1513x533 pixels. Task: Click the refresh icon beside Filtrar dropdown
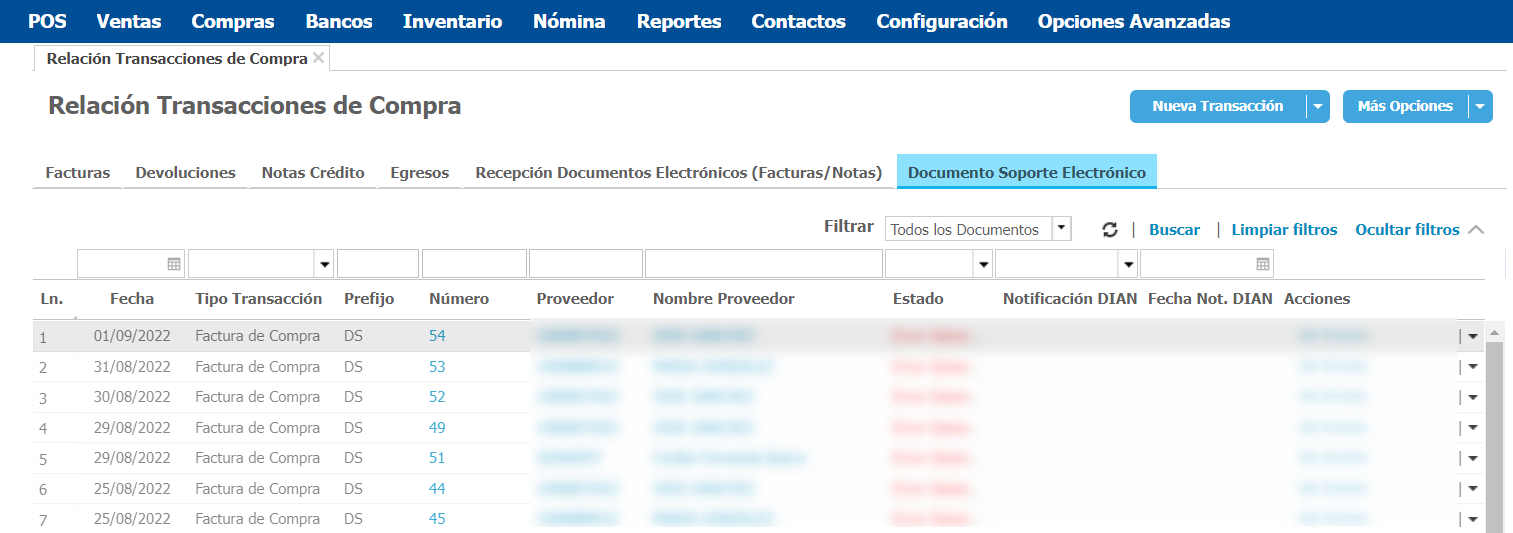coord(1109,230)
